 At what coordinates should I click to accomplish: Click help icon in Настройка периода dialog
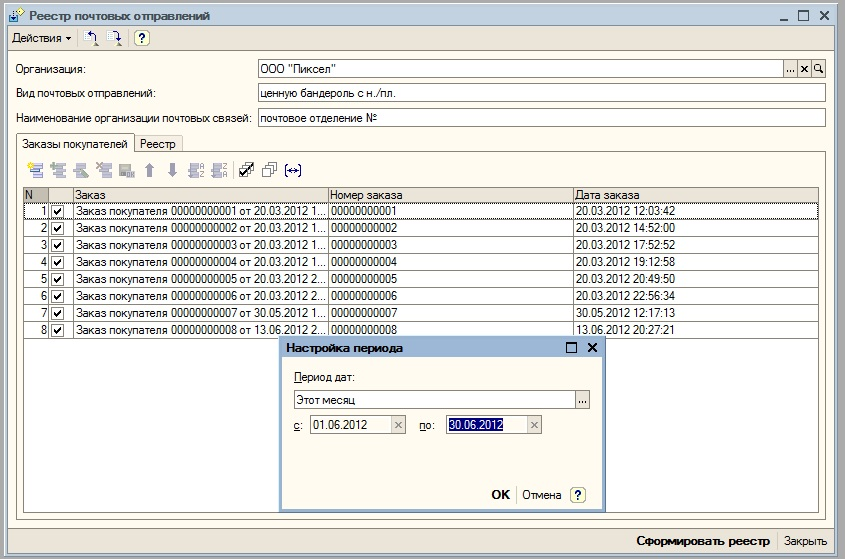577,495
